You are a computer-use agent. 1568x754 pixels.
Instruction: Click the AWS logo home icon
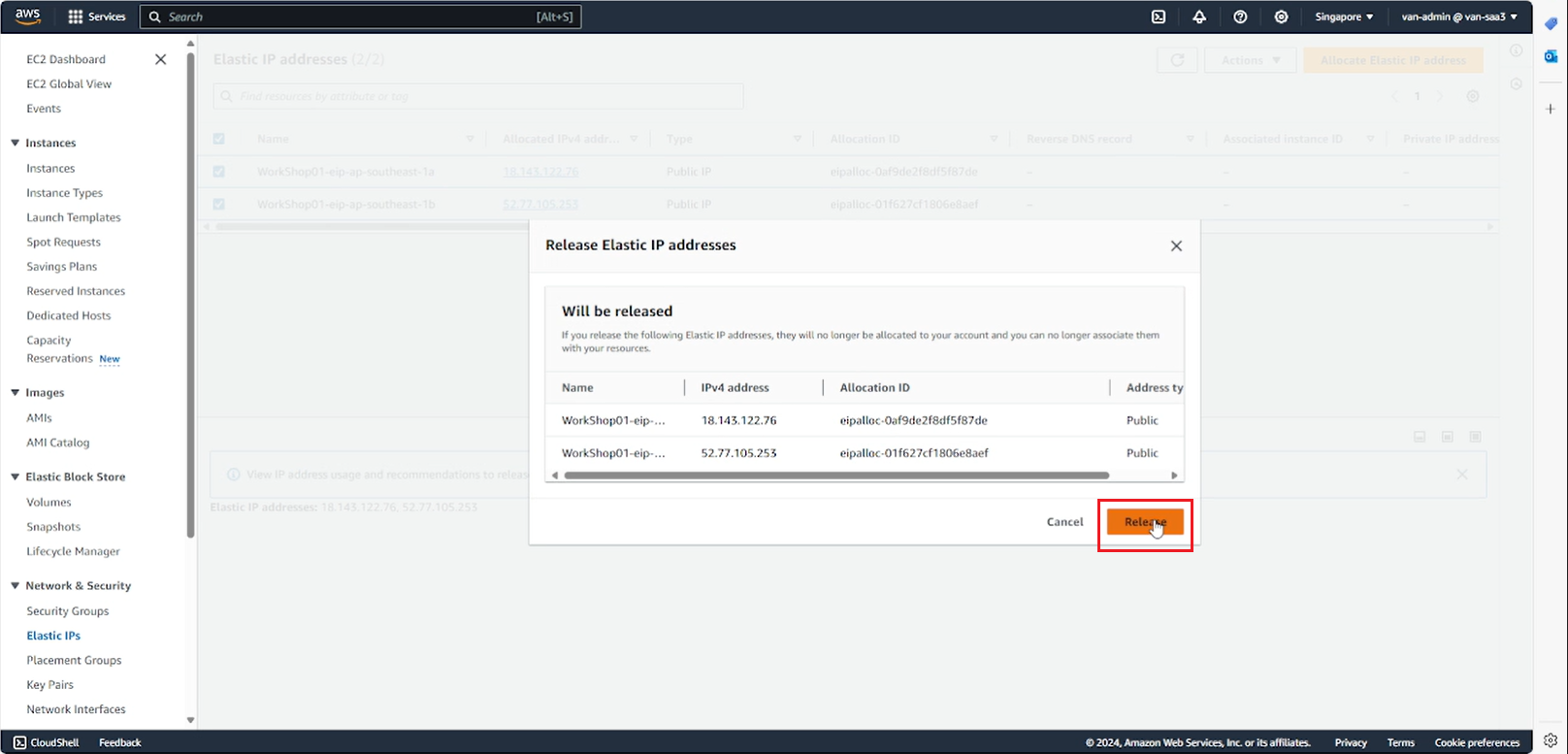pyautogui.click(x=27, y=16)
